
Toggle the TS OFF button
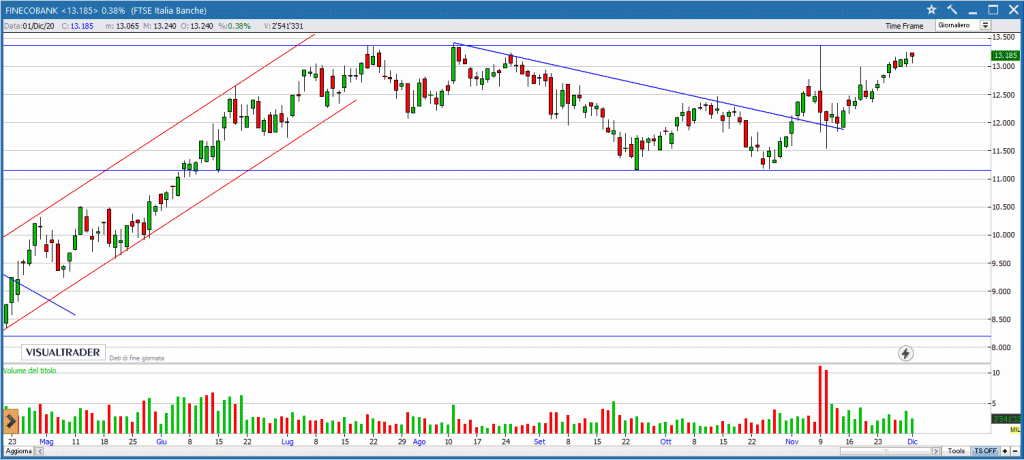(x=985, y=451)
